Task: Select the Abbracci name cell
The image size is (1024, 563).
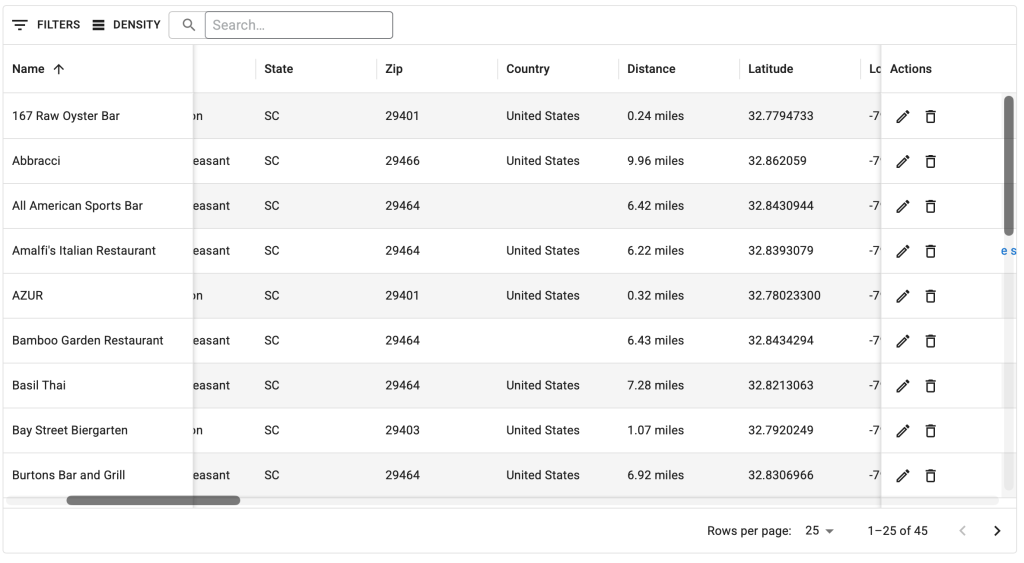Action: (98, 161)
